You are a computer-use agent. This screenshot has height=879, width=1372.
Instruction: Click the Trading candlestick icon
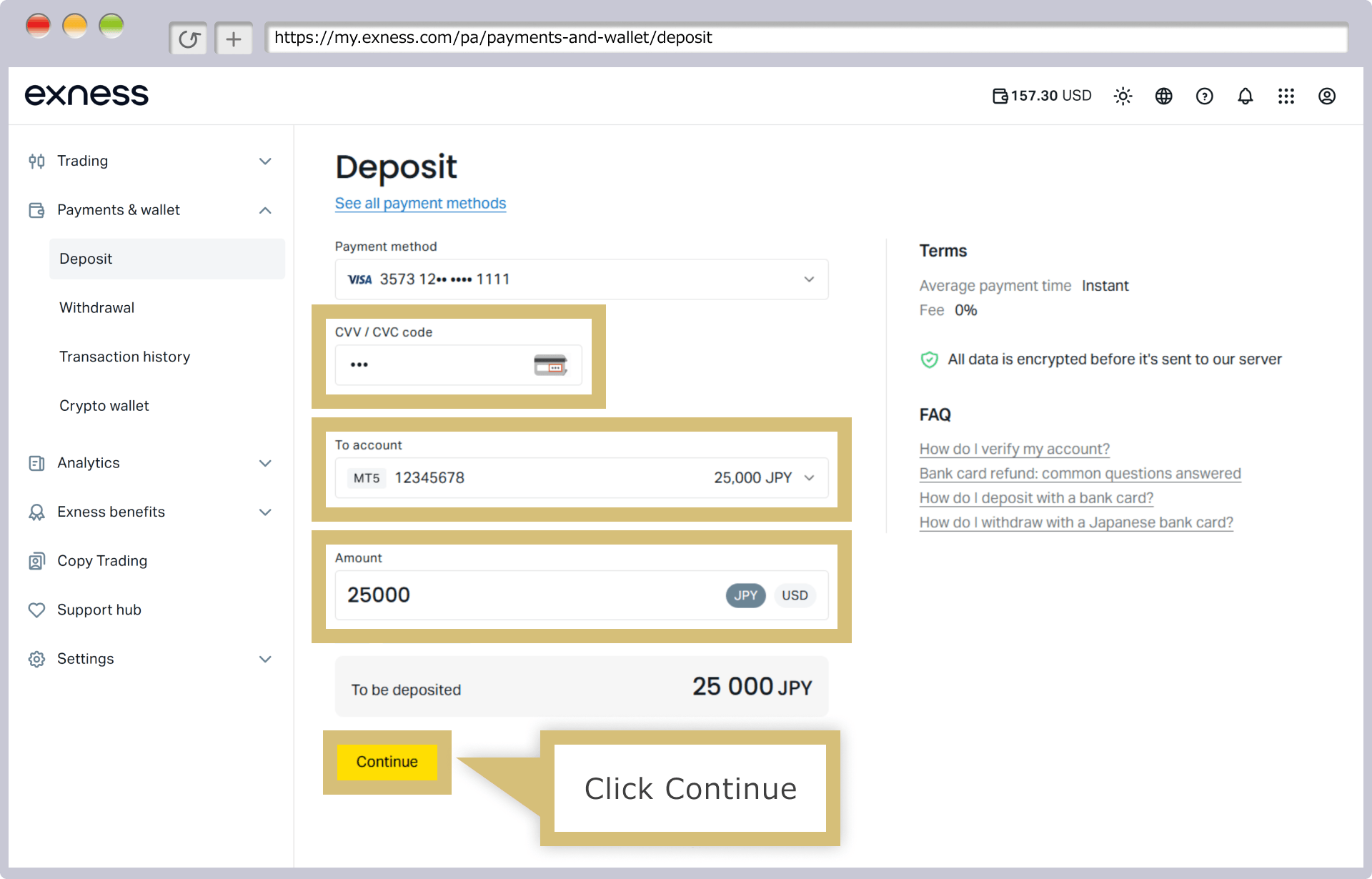pyautogui.click(x=36, y=161)
